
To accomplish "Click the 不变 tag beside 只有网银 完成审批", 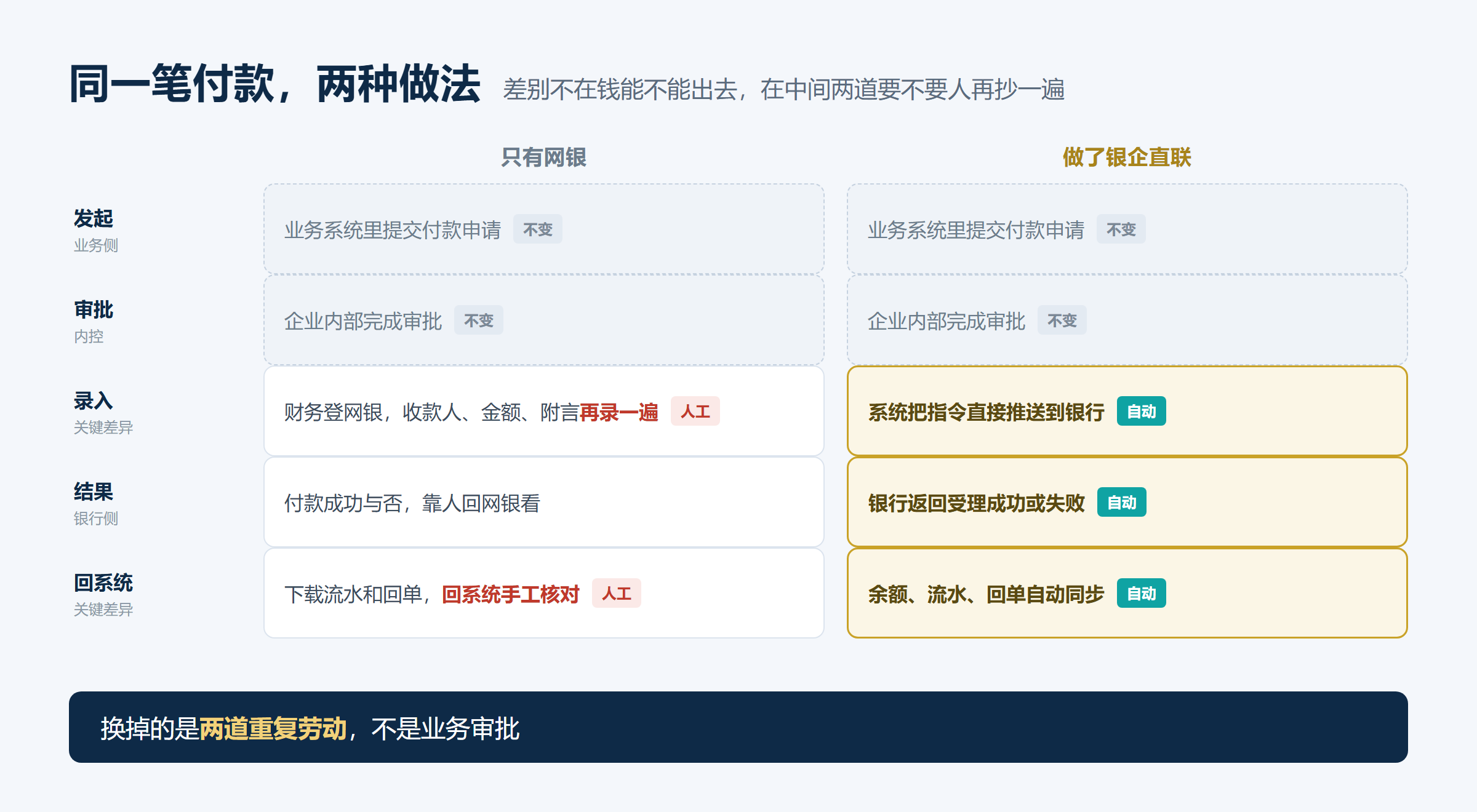I will pos(479,320).
